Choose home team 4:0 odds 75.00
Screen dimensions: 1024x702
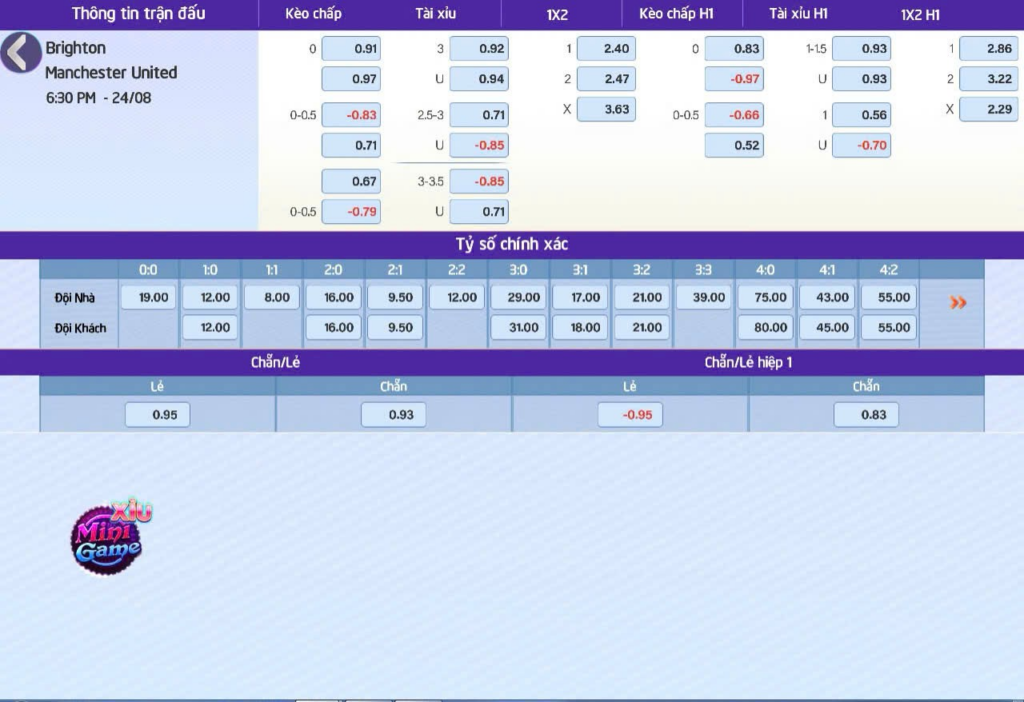click(765, 297)
